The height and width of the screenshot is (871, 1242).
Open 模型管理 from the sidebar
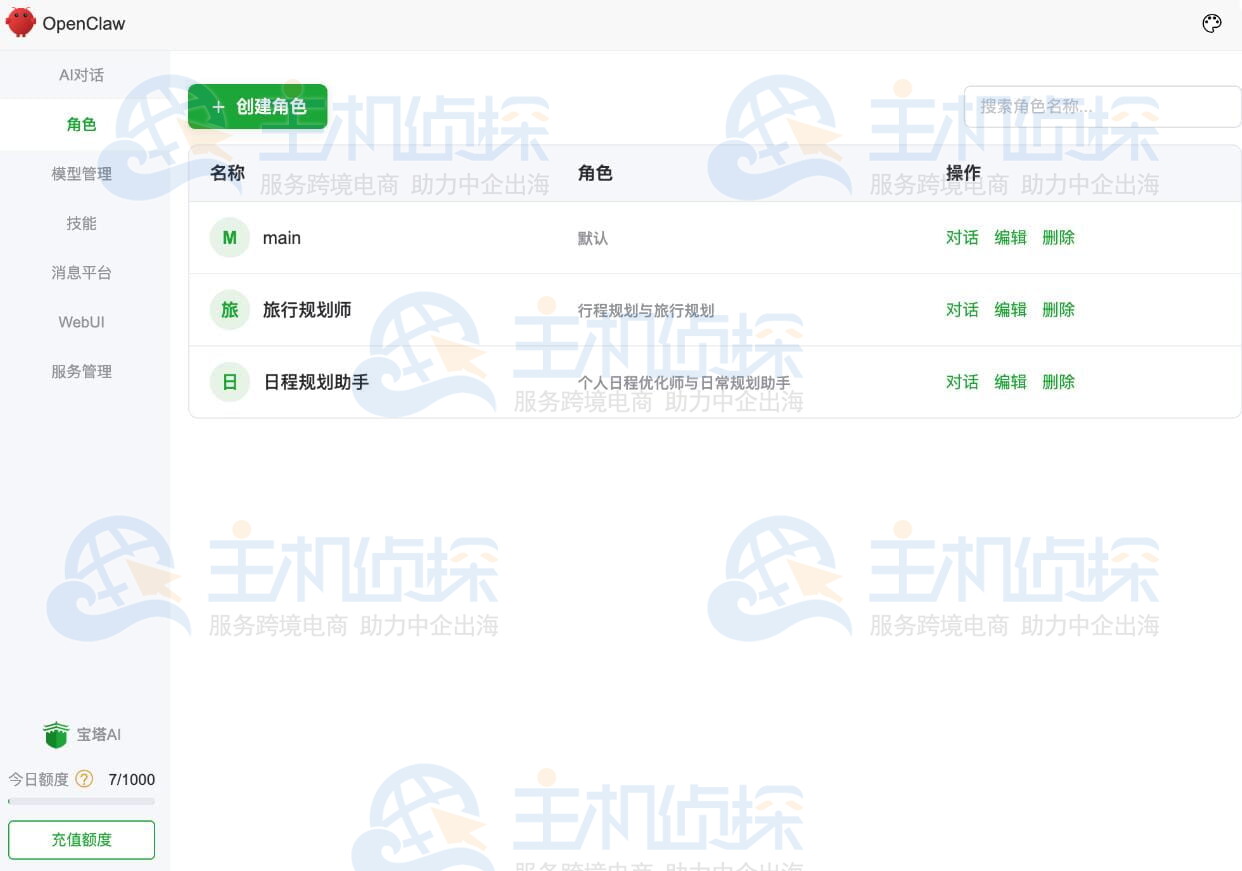pos(81,173)
